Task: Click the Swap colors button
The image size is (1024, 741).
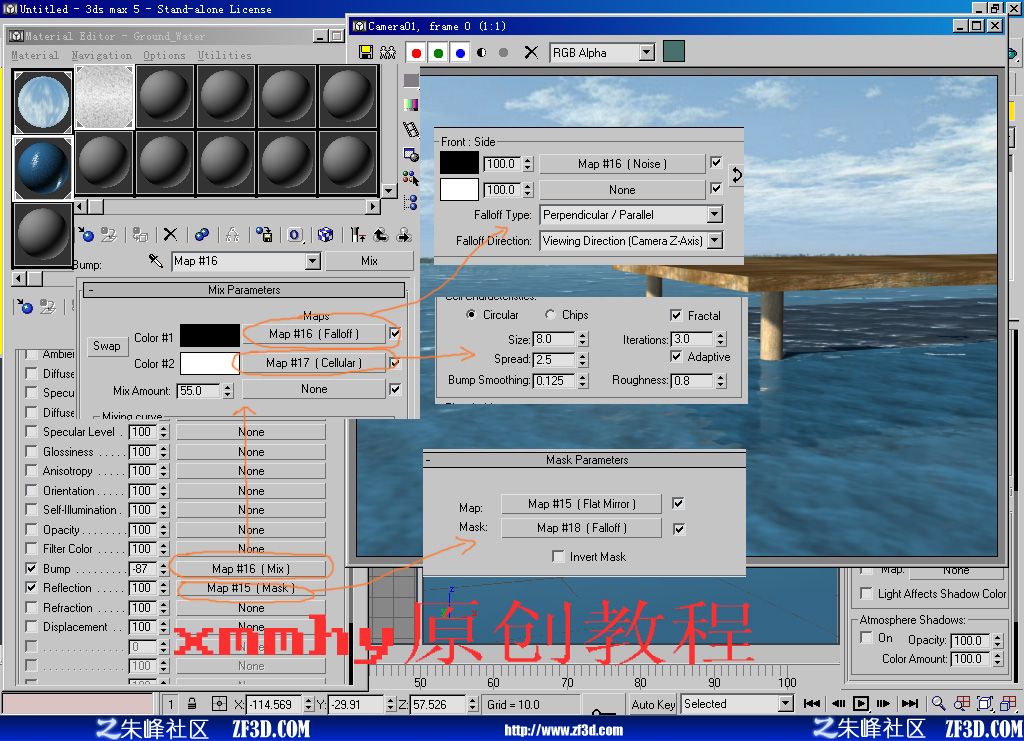Action: pyautogui.click(x=106, y=346)
